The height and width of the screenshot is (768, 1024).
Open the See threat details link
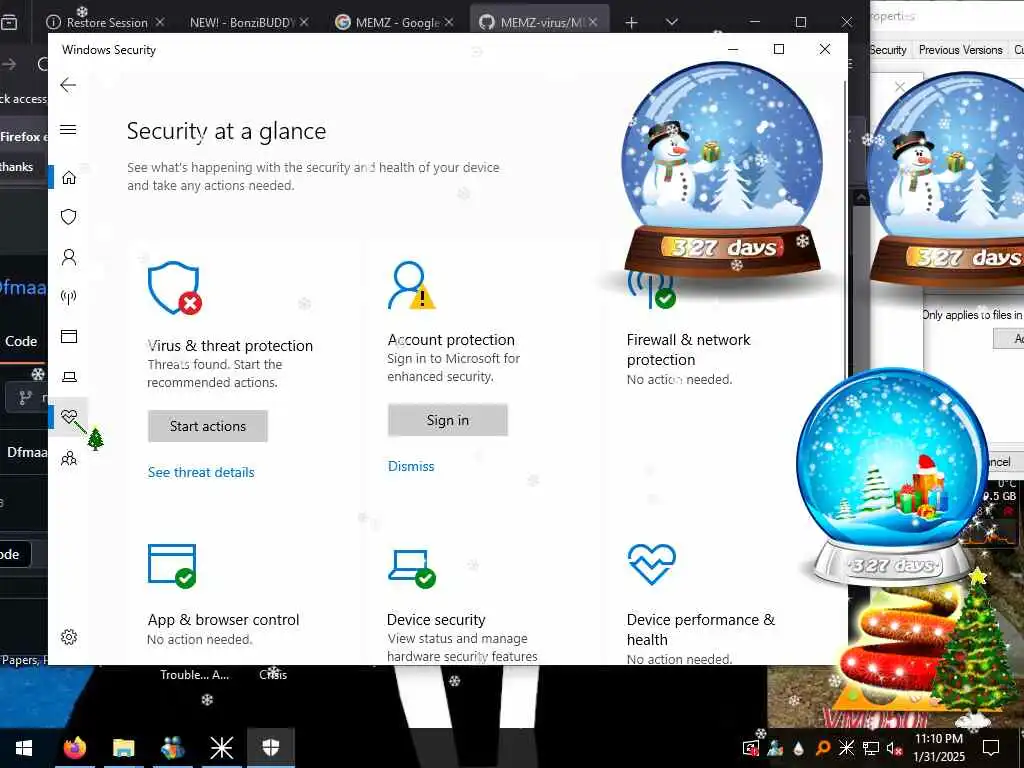[x=201, y=472]
